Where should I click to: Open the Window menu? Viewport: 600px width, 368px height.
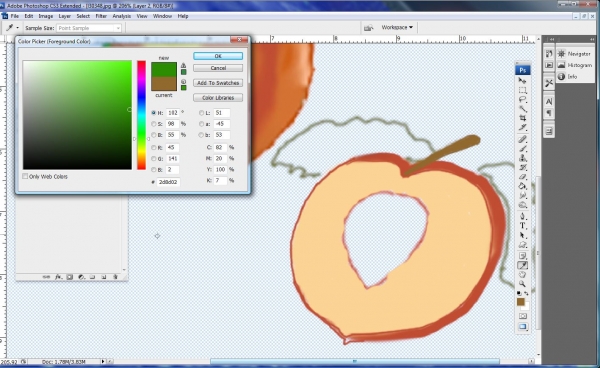point(162,16)
